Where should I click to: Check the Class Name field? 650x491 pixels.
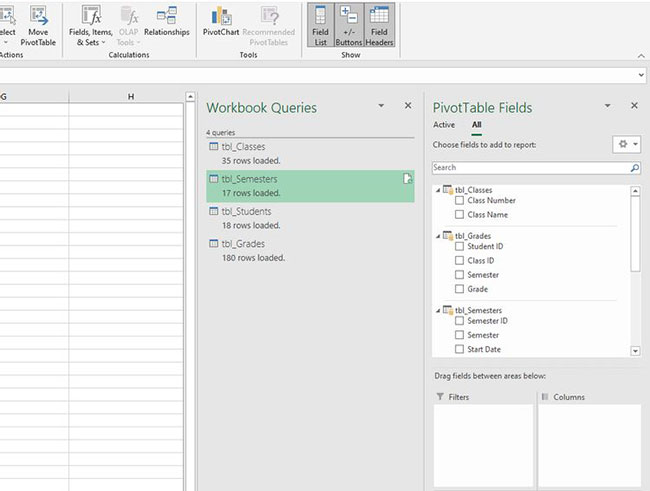[459, 214]
